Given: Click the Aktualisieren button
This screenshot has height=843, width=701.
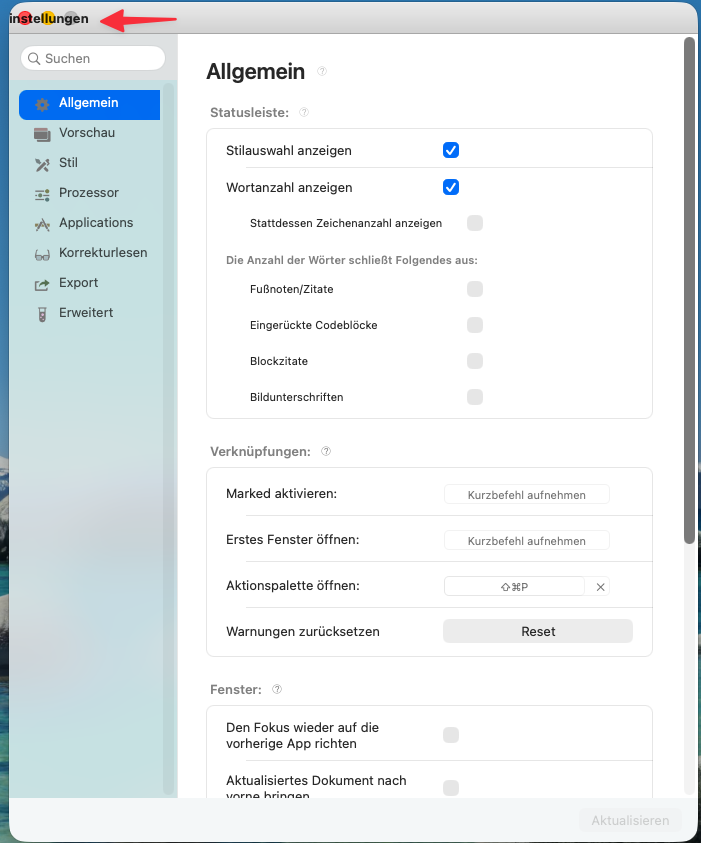Looking at the screenshot, I should point(630,820).
